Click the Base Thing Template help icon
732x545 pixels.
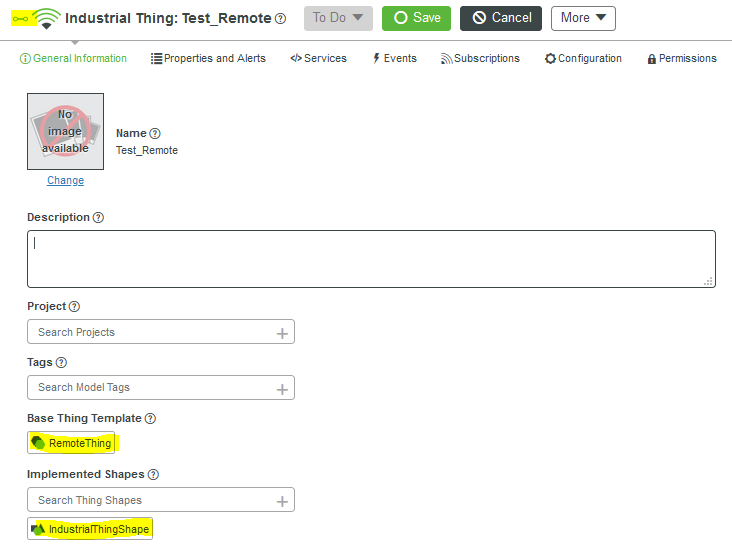pos(150,419)
